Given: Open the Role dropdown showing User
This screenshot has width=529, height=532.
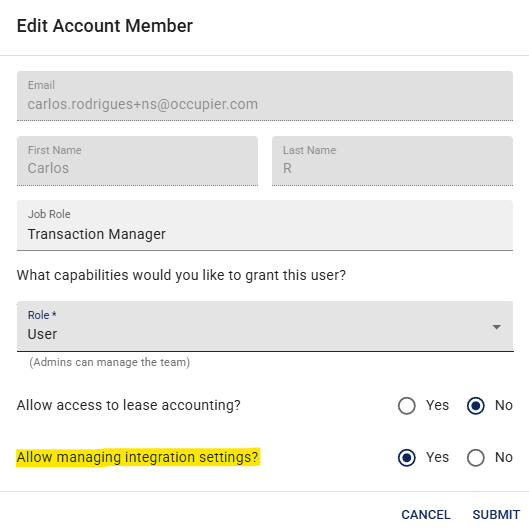Looking at the screenshot, I should (265, 326).
